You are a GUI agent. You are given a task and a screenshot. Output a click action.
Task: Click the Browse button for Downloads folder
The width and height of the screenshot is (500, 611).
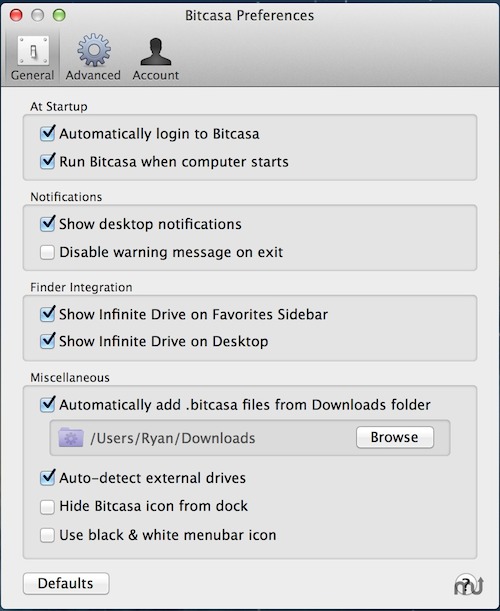395,437
